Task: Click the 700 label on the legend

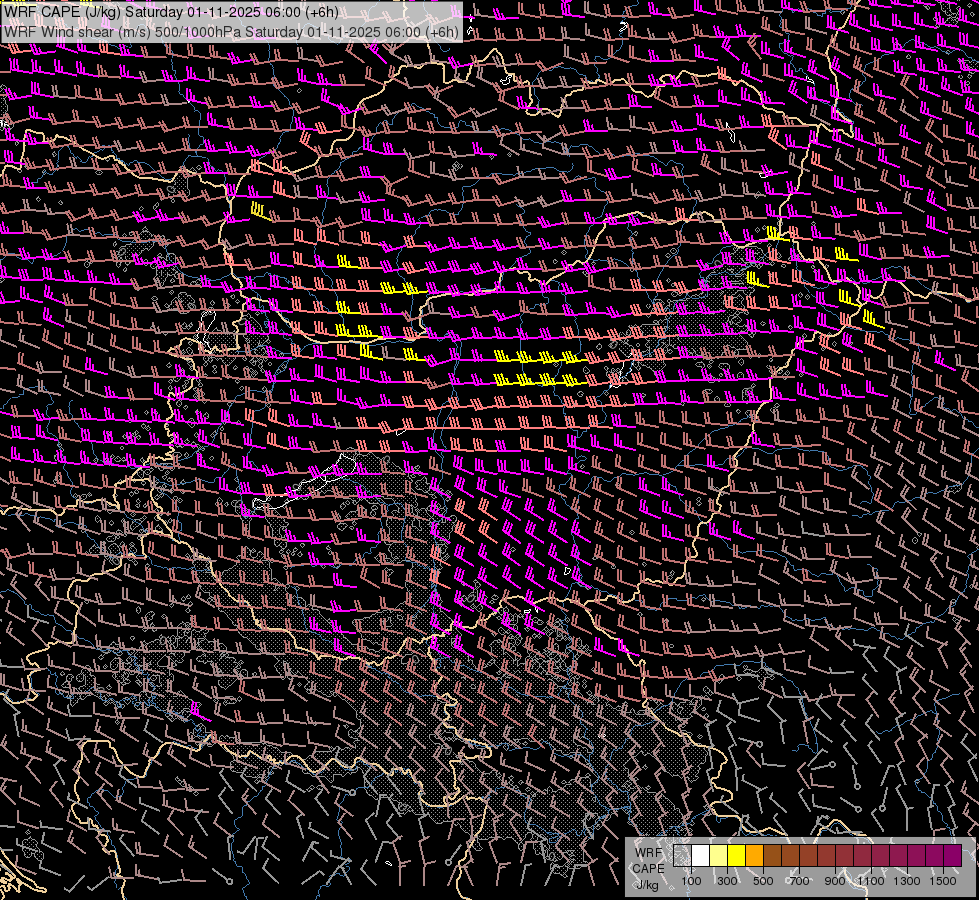Action: [x=799, y=881]
